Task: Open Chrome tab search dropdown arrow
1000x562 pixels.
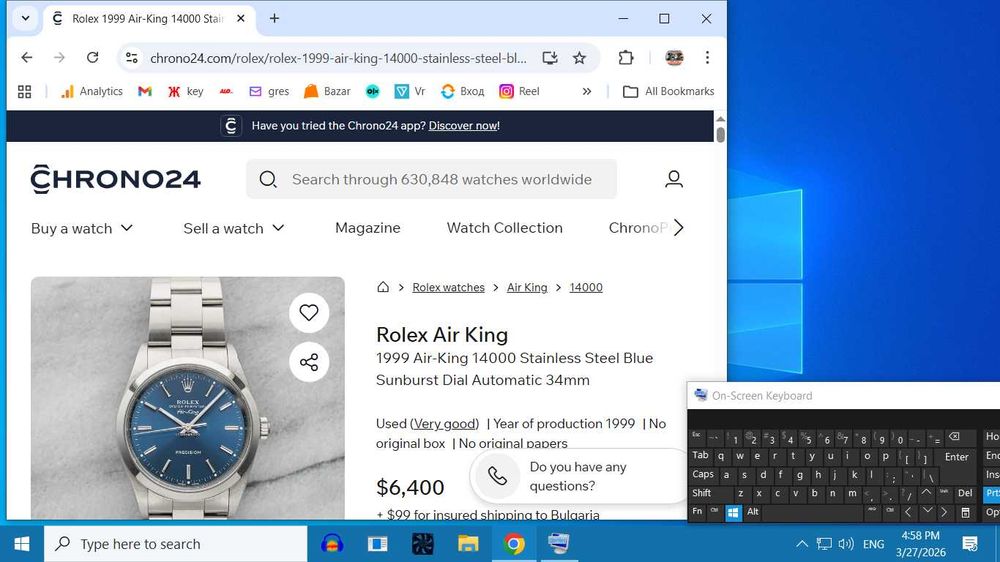Action: [x=26, y=18]
